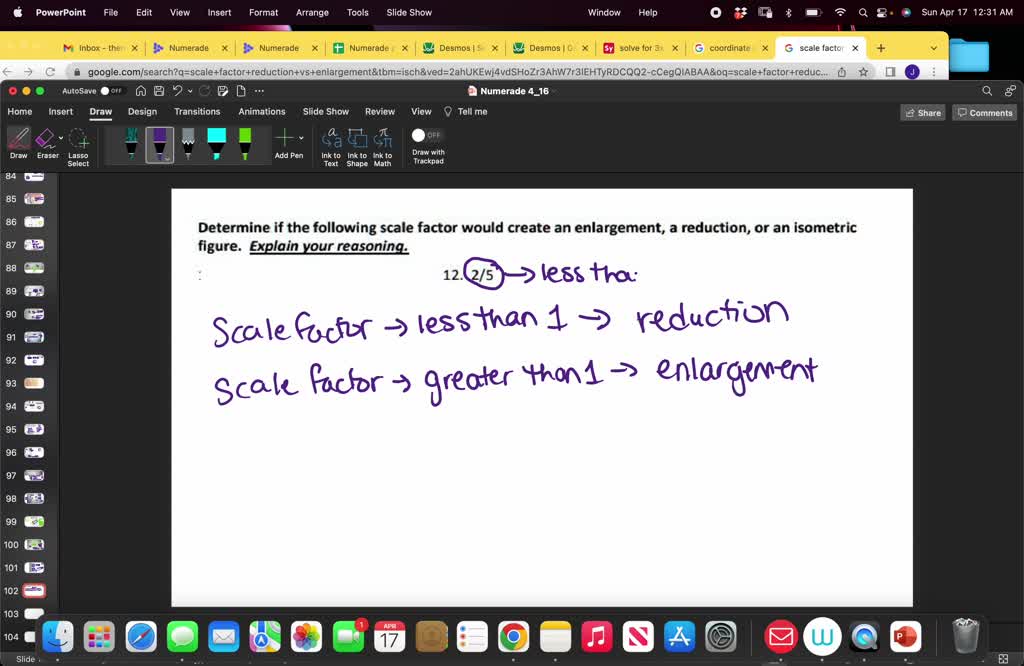1024x666 pixels.
Task: Toggle Draw with Trackpad switch
Action: coord(427,135)
